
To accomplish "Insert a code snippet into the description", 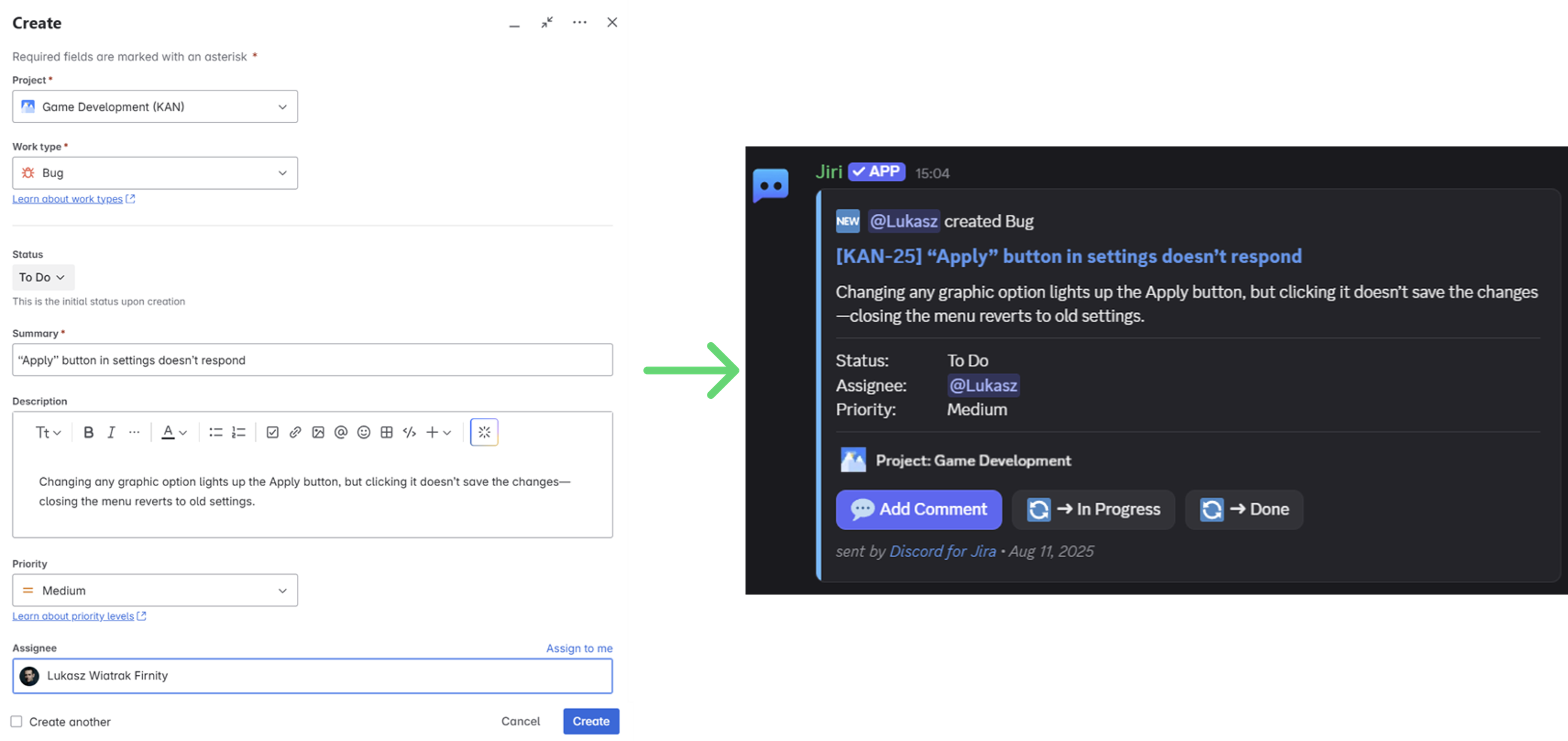I will tap(408, 433).
